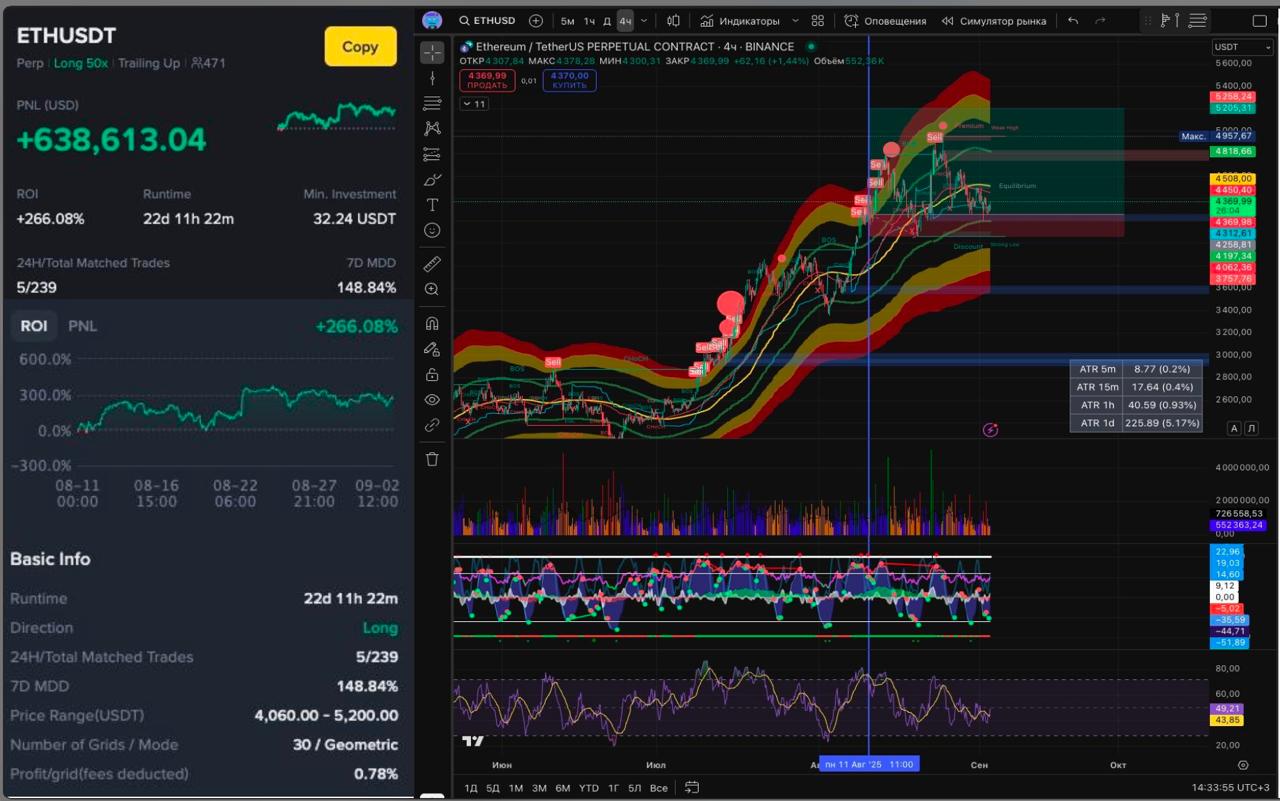Click the Price Range 4,060.00 - 5,200.00 value

tap(326, 716)
